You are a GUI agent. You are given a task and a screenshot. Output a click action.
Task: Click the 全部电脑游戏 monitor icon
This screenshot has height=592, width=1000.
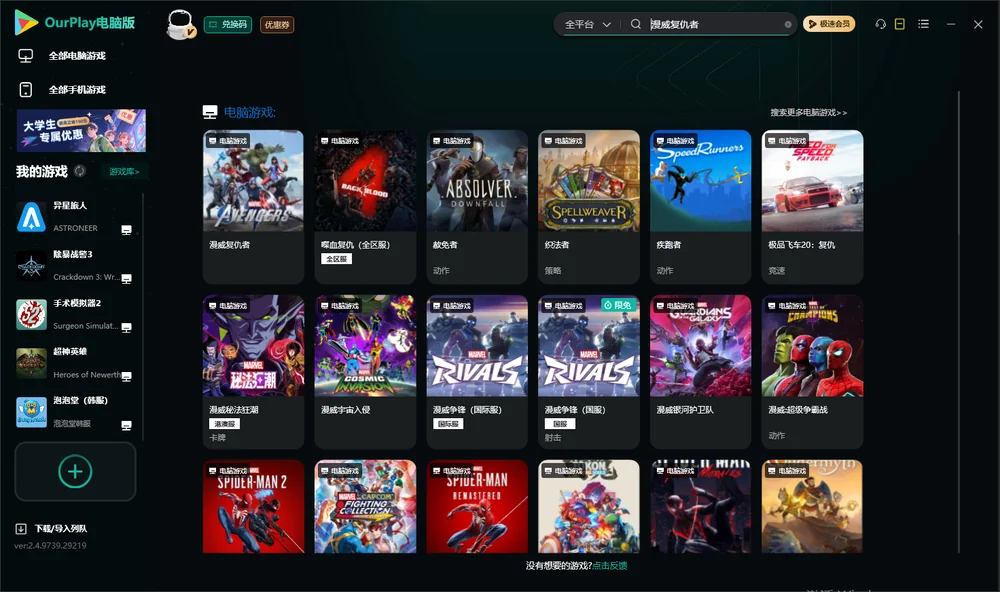click(26, 56)
